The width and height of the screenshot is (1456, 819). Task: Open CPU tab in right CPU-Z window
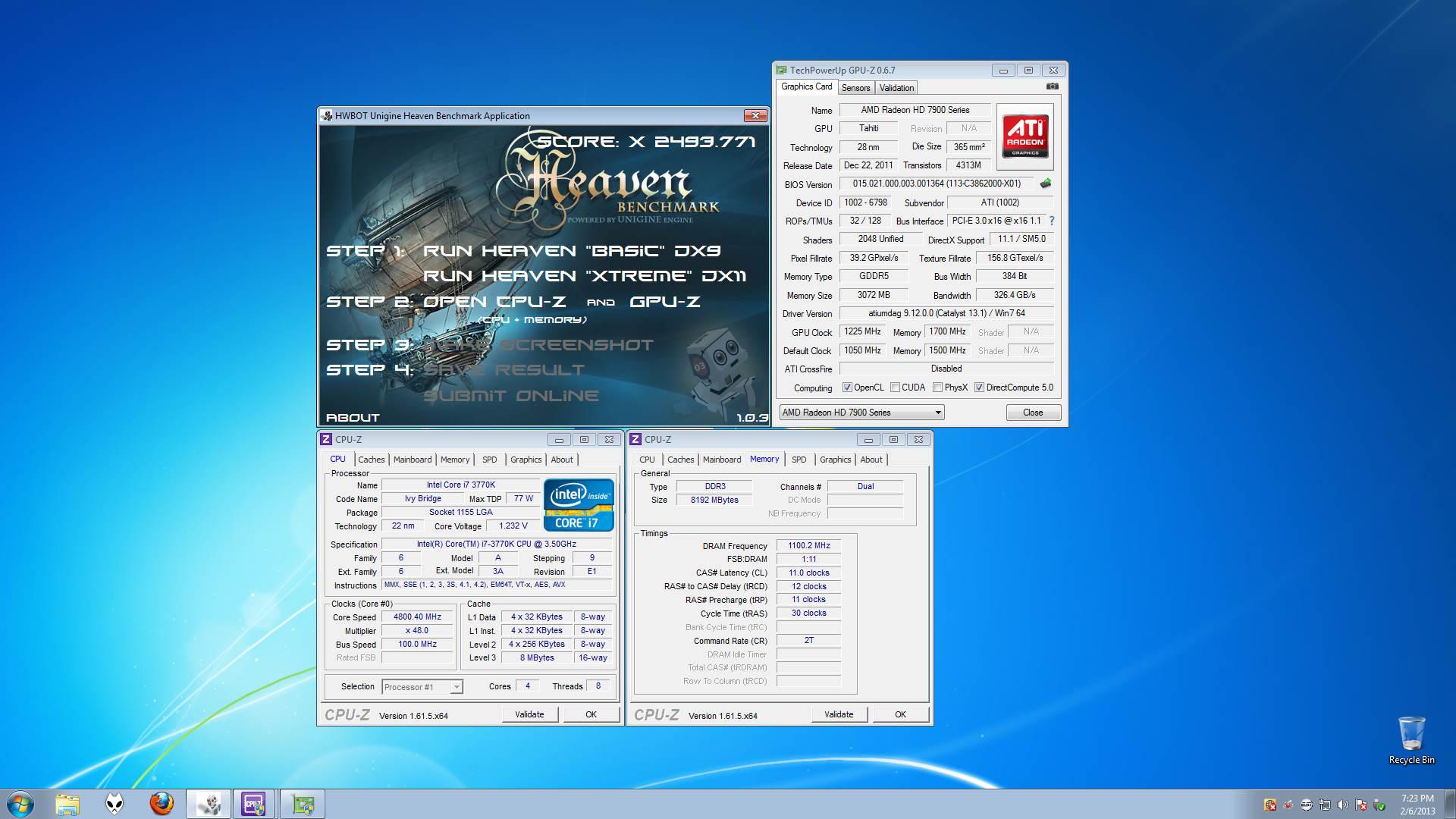[647, 460]
